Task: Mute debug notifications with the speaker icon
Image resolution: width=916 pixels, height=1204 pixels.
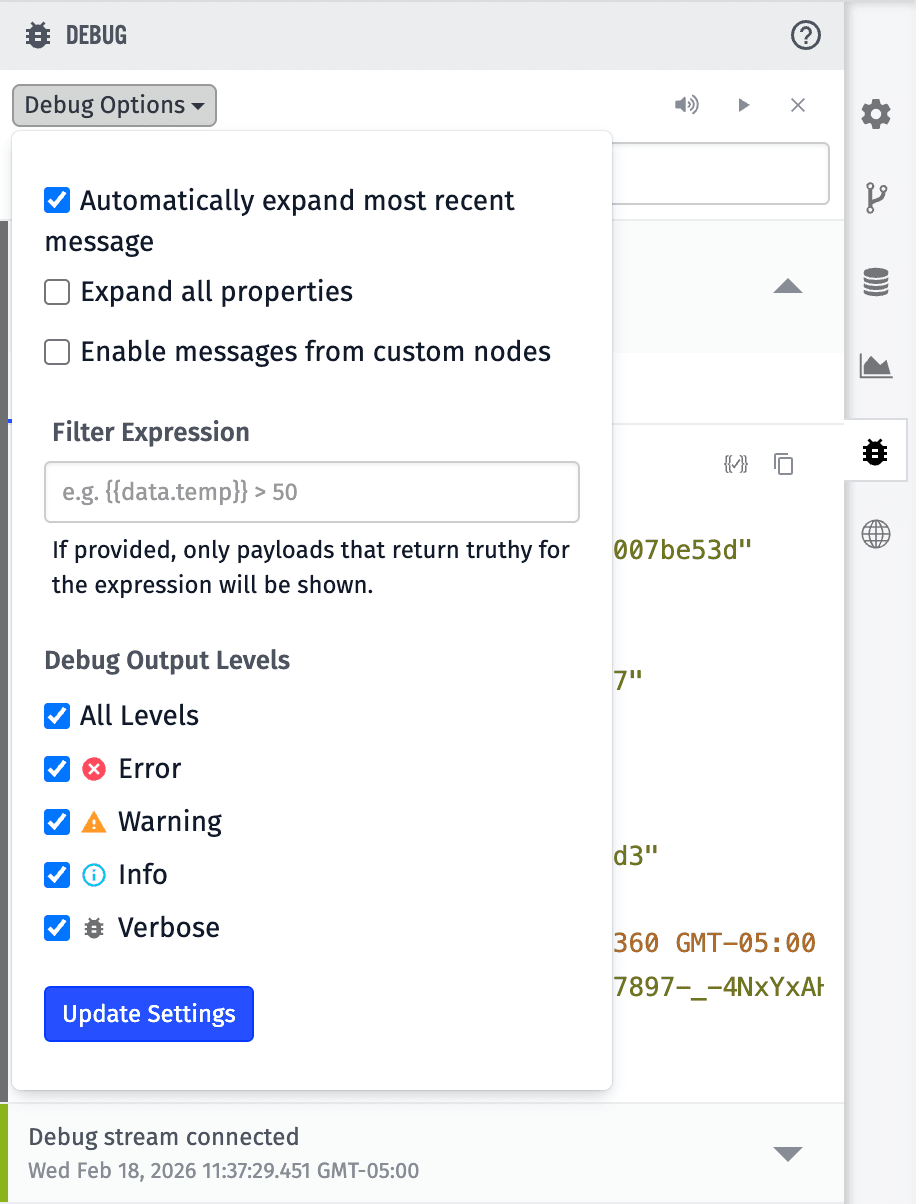Action: coord(687,104)
